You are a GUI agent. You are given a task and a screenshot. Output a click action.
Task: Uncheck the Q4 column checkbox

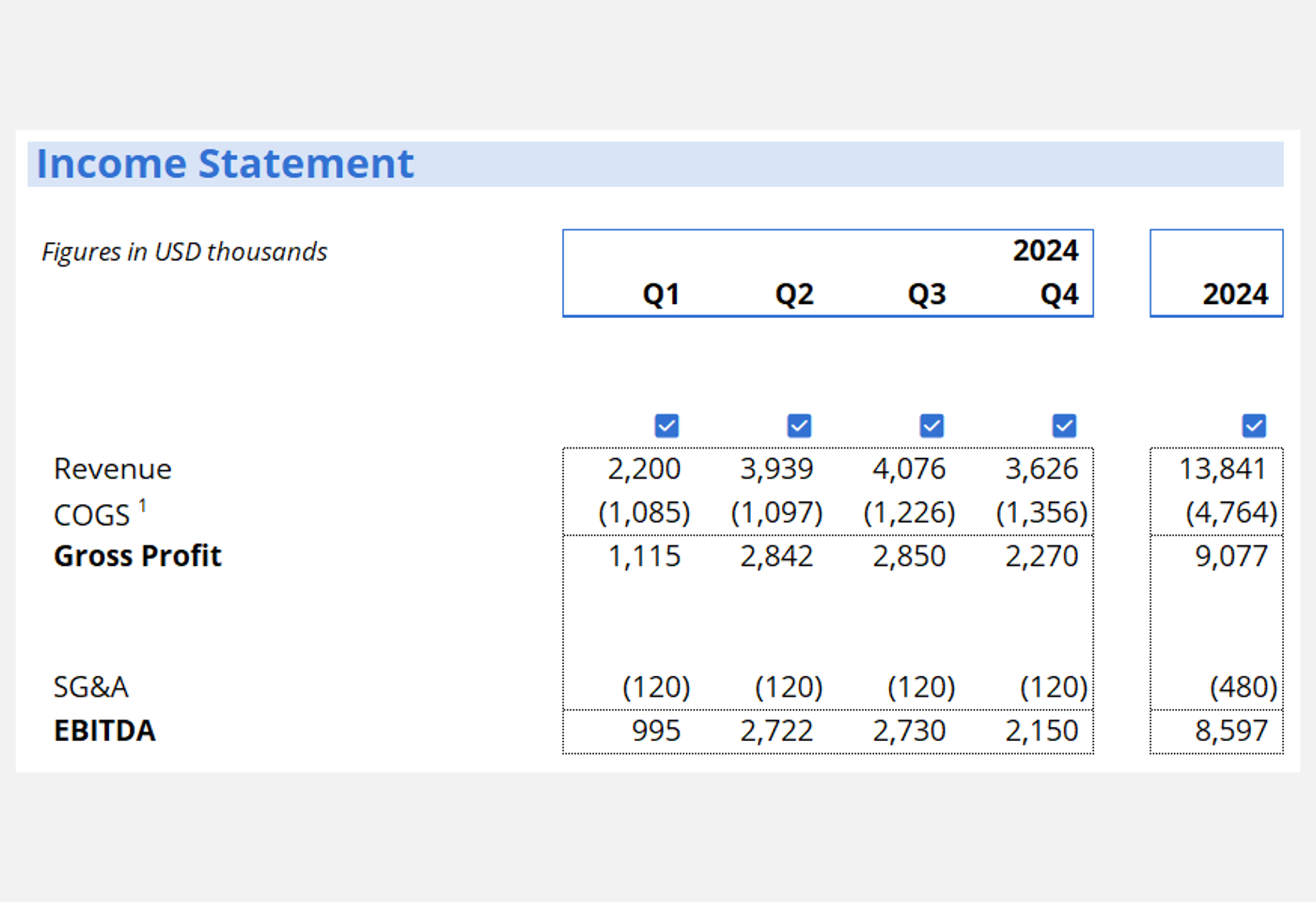pos(1064,426)
